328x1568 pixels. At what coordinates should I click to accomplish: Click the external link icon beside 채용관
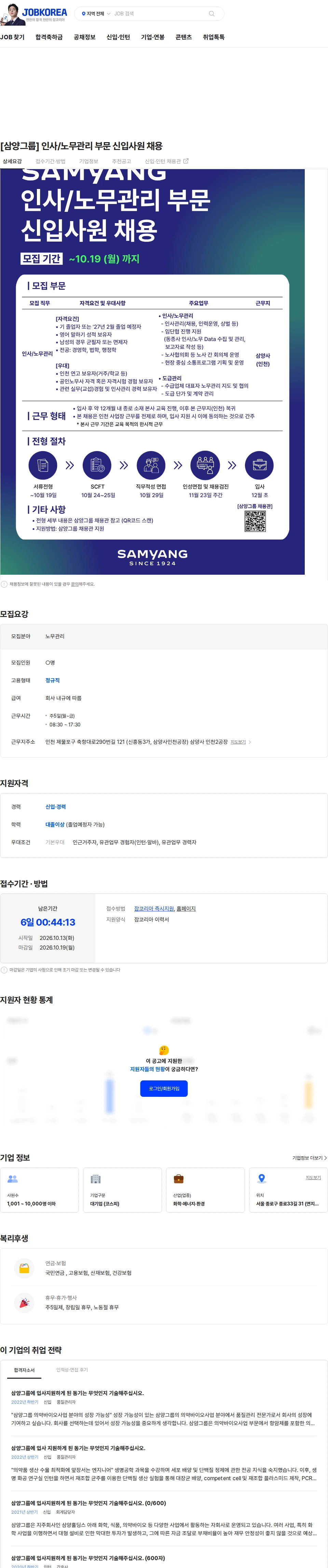point(186,161)
